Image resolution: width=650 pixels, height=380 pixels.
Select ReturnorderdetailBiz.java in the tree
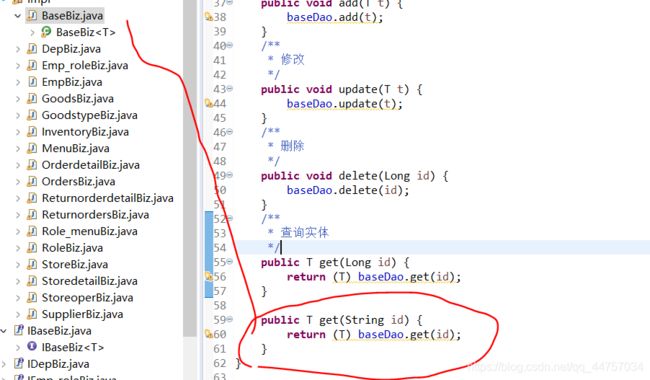tap(107, 198)
